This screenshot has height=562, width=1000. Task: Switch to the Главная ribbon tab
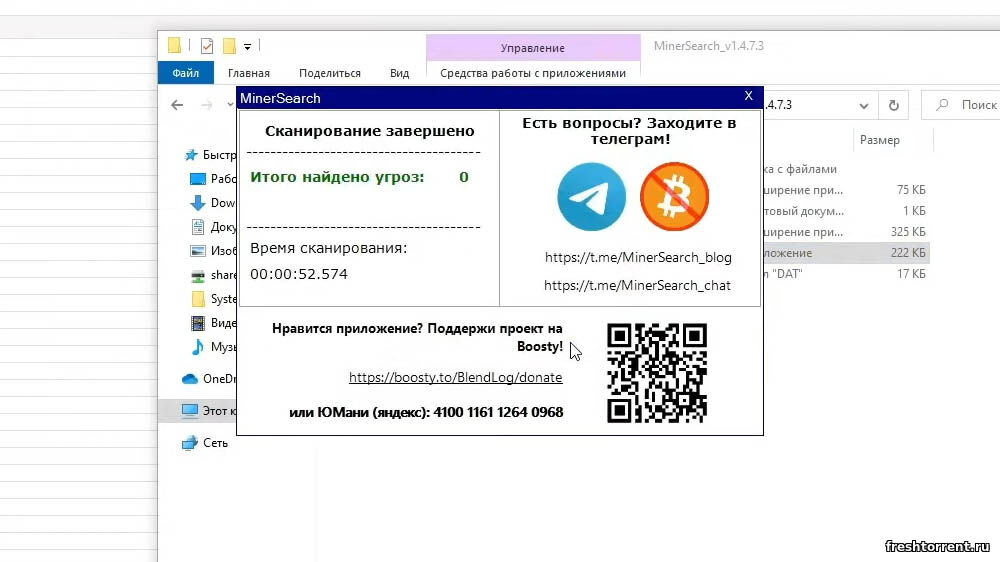pos(249,73)
